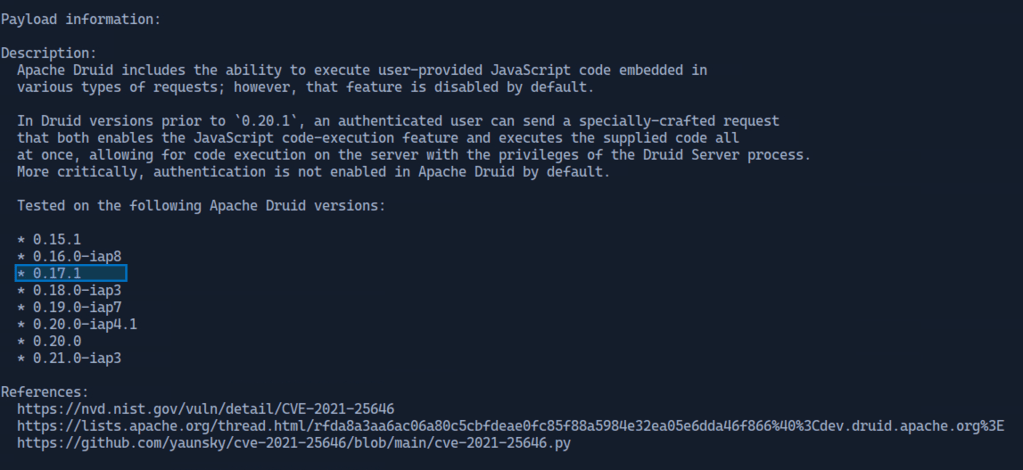Click the "Tested on the following" line
1023x470 pixels.
tap(200, 205)
